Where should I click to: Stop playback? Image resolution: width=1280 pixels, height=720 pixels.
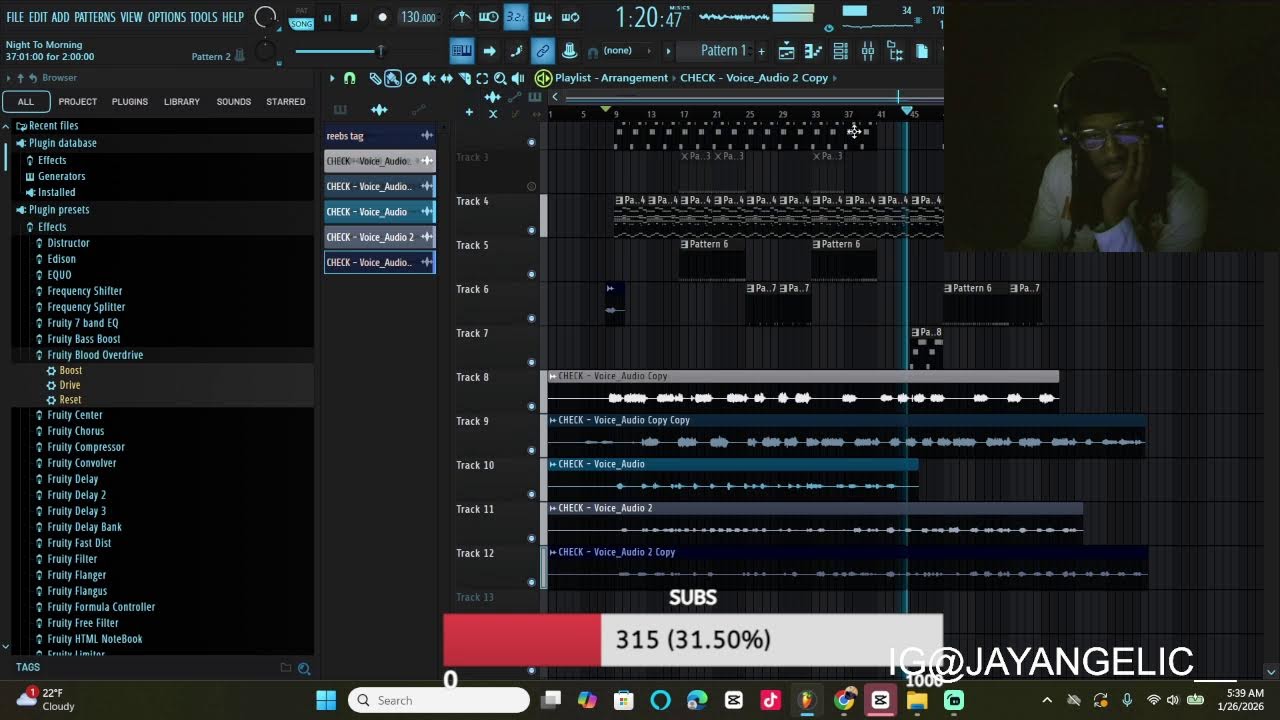coord(354,18)
